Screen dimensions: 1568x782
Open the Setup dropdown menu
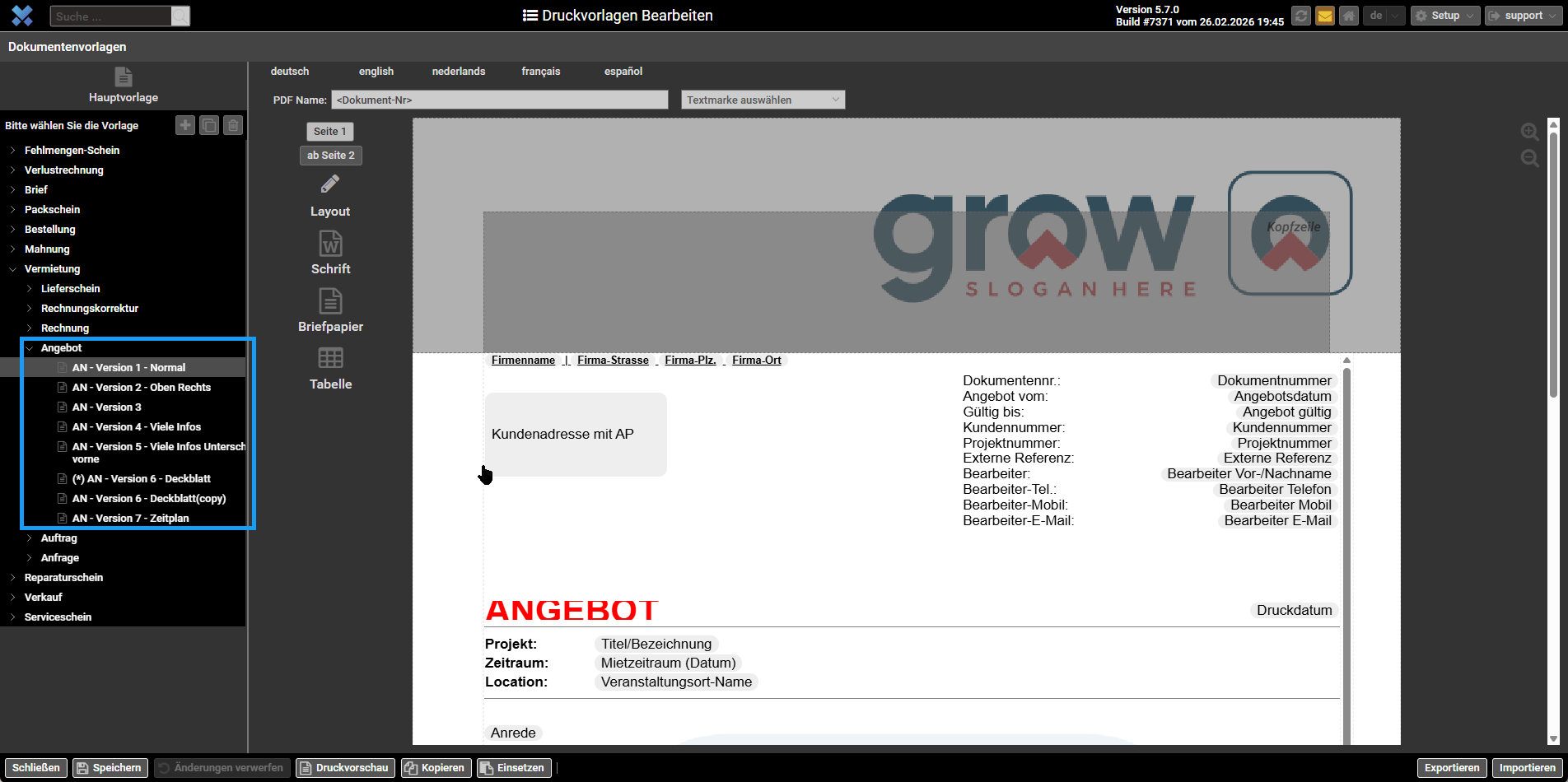(x=1444, y=16)
